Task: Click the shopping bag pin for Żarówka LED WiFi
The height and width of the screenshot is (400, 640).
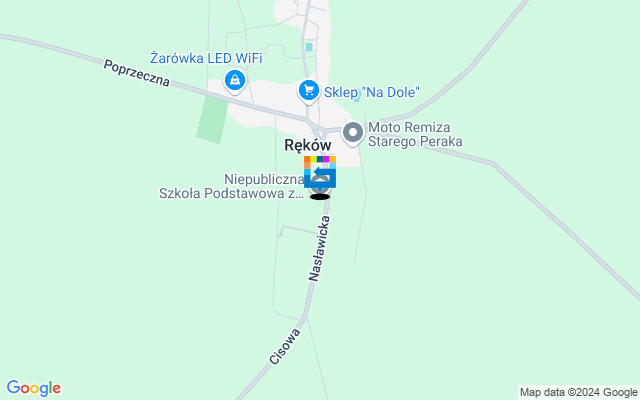Action: click(x=235, y=82)
